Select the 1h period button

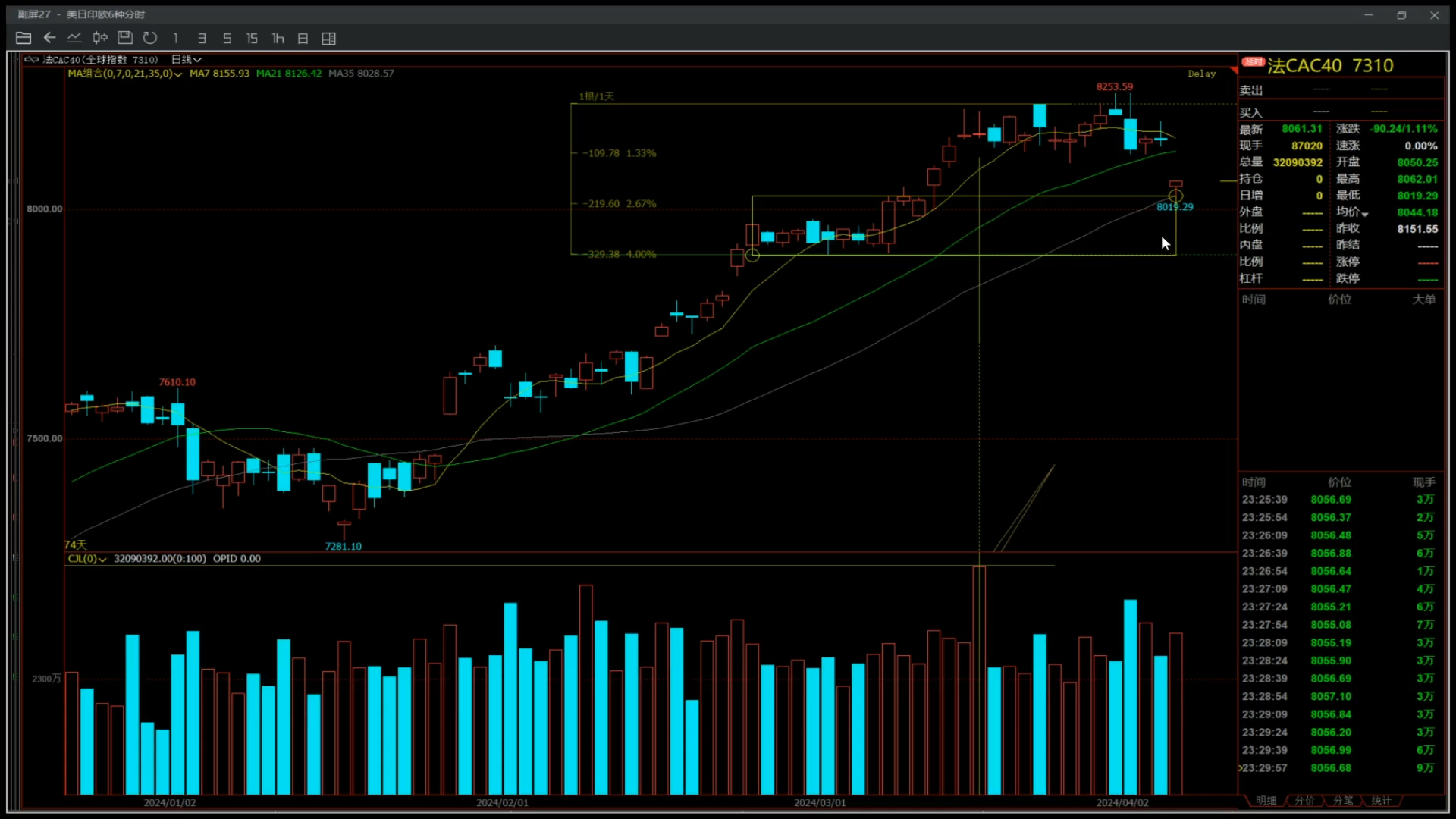pos(278,38)
